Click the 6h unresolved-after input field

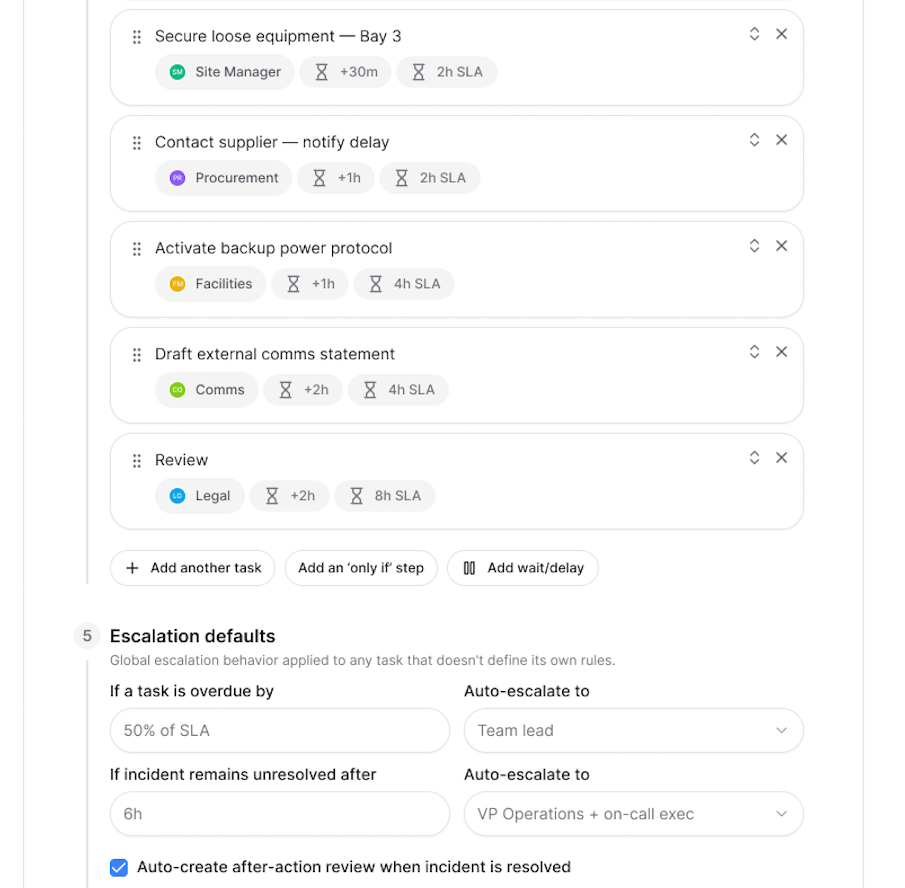[x=280, y=814]
